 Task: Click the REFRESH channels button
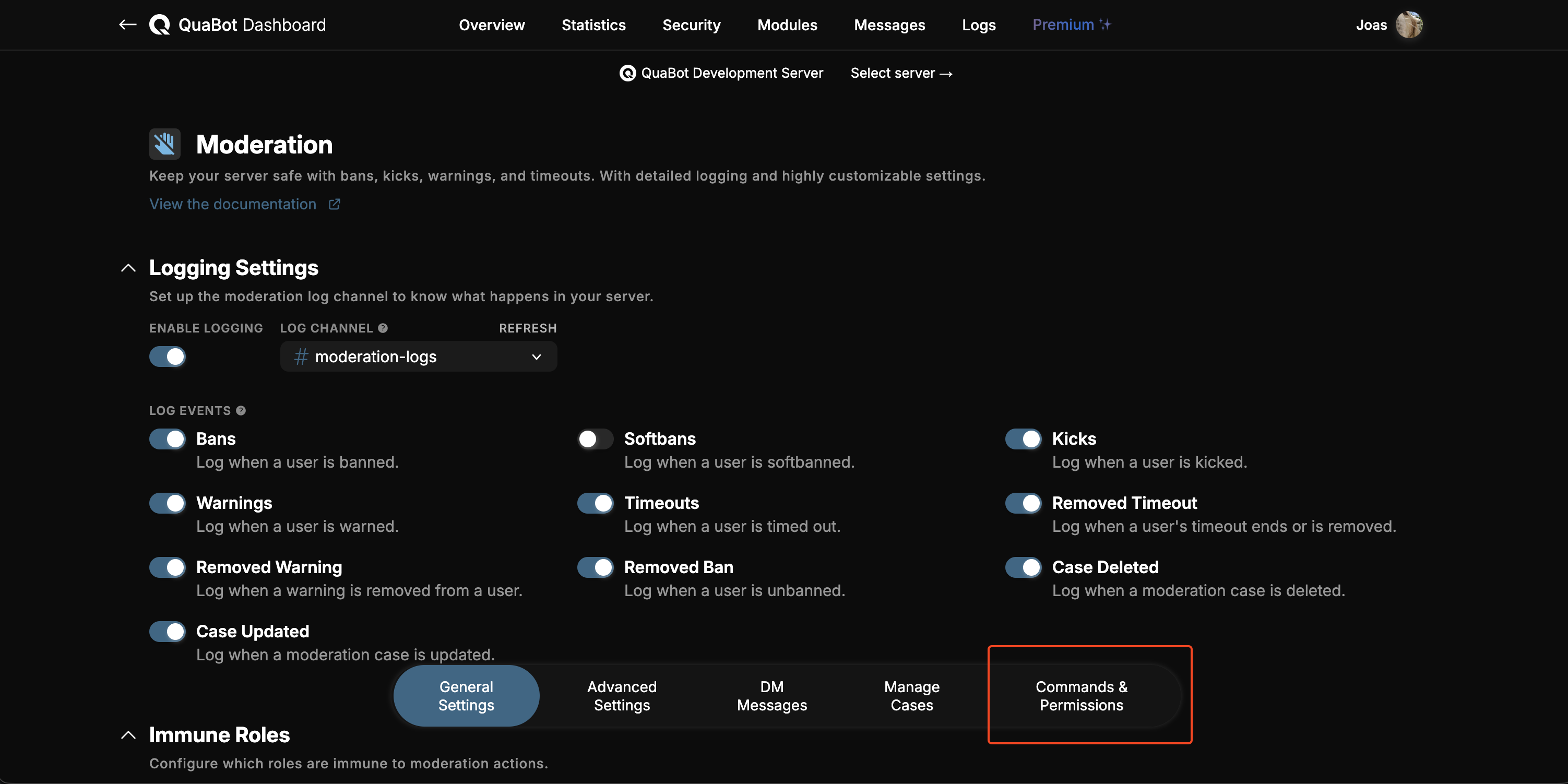528,328
